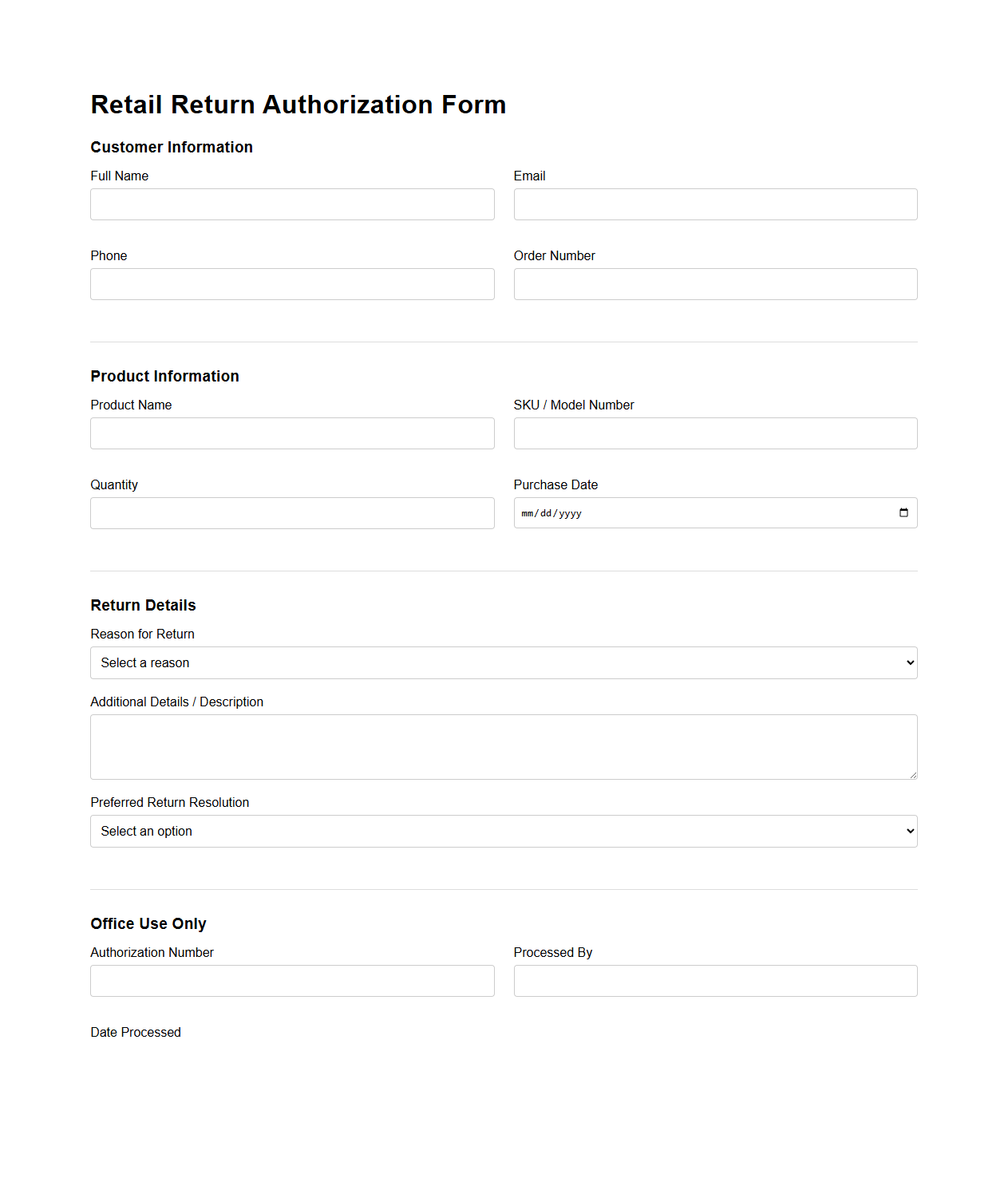Click the Quantity input field
The width and height of the screenshot is (1008, 1178).
click(292, 513)
